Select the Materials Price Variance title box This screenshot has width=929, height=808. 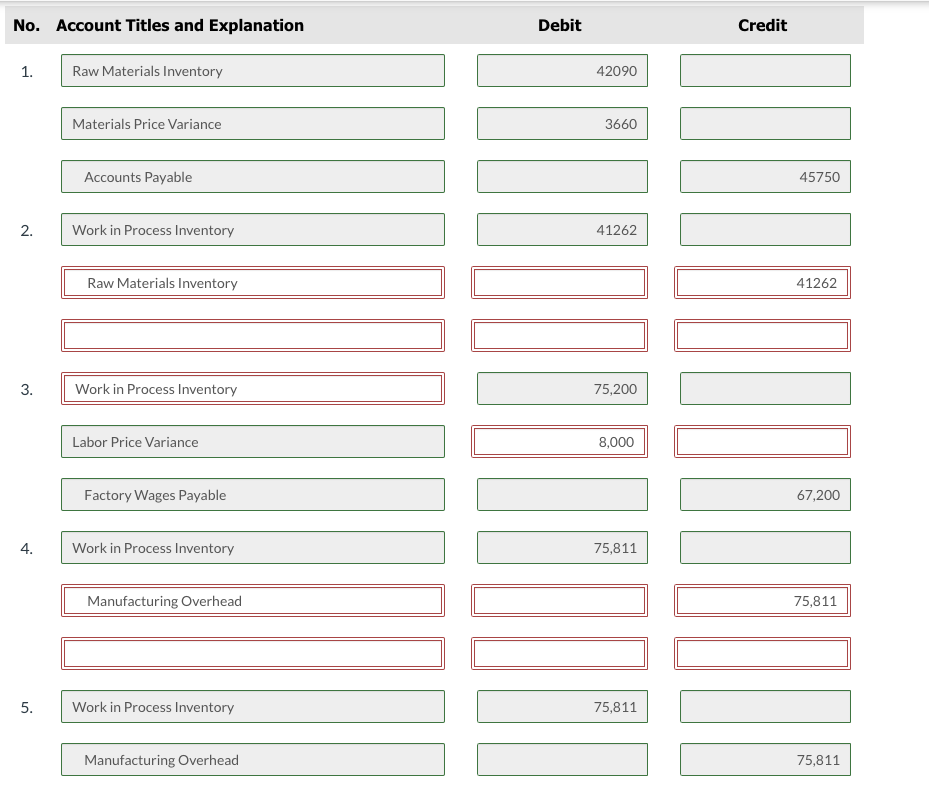point(253,123)
